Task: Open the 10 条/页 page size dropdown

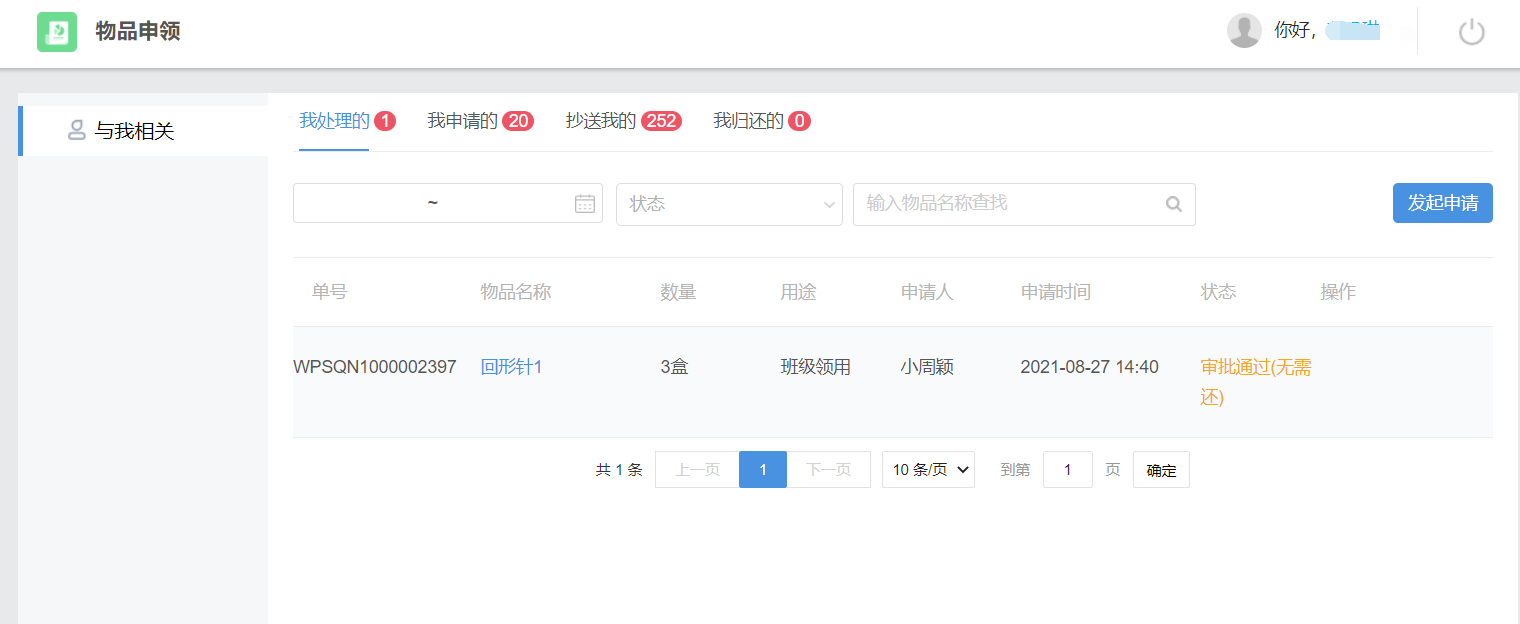Action: point(928,470)
